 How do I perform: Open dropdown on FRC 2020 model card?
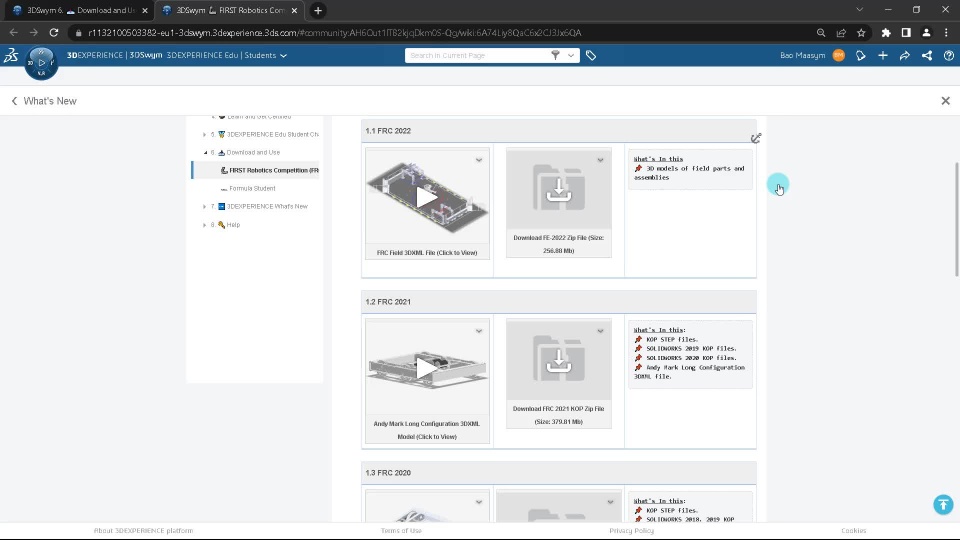pyautogui.click(x=479, y=501)
